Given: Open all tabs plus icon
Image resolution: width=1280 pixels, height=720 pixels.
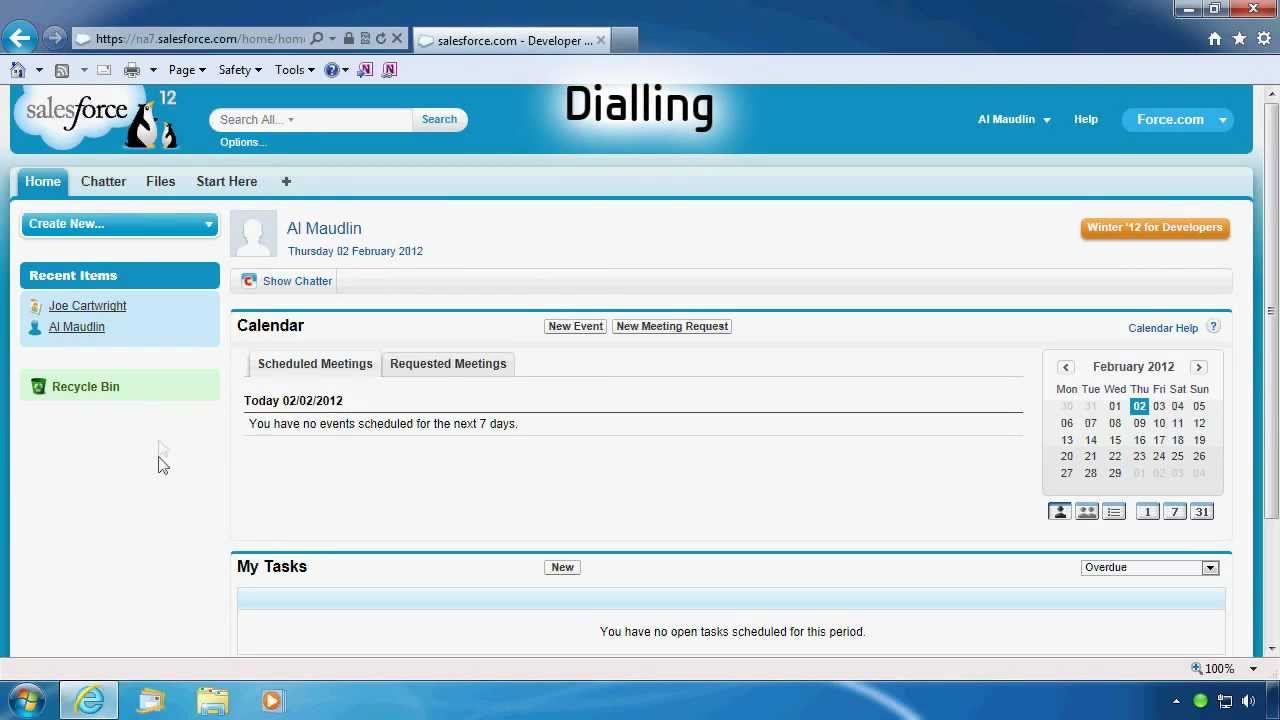Looking at the screenshot, I should (286, 181).
